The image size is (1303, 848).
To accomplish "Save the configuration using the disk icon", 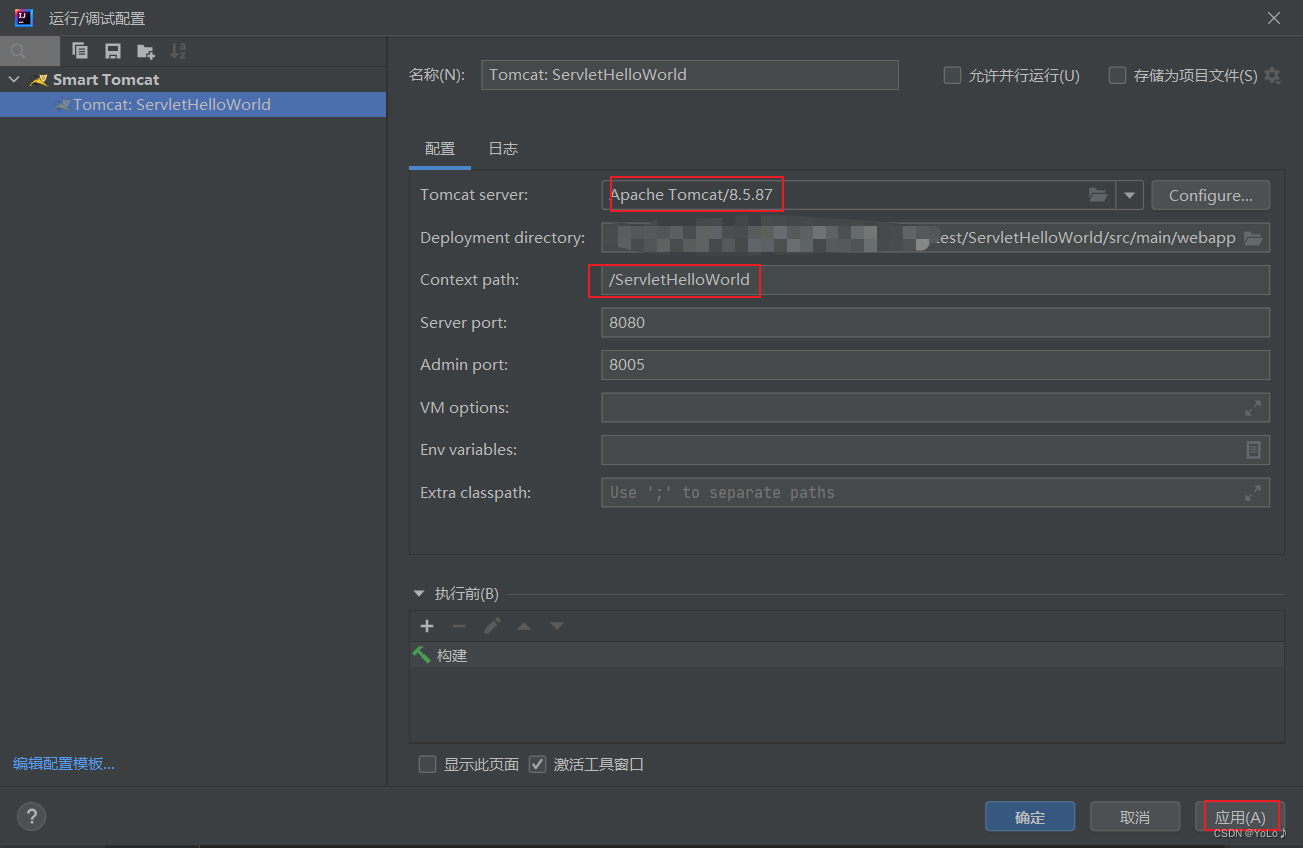I will [113, 51].
